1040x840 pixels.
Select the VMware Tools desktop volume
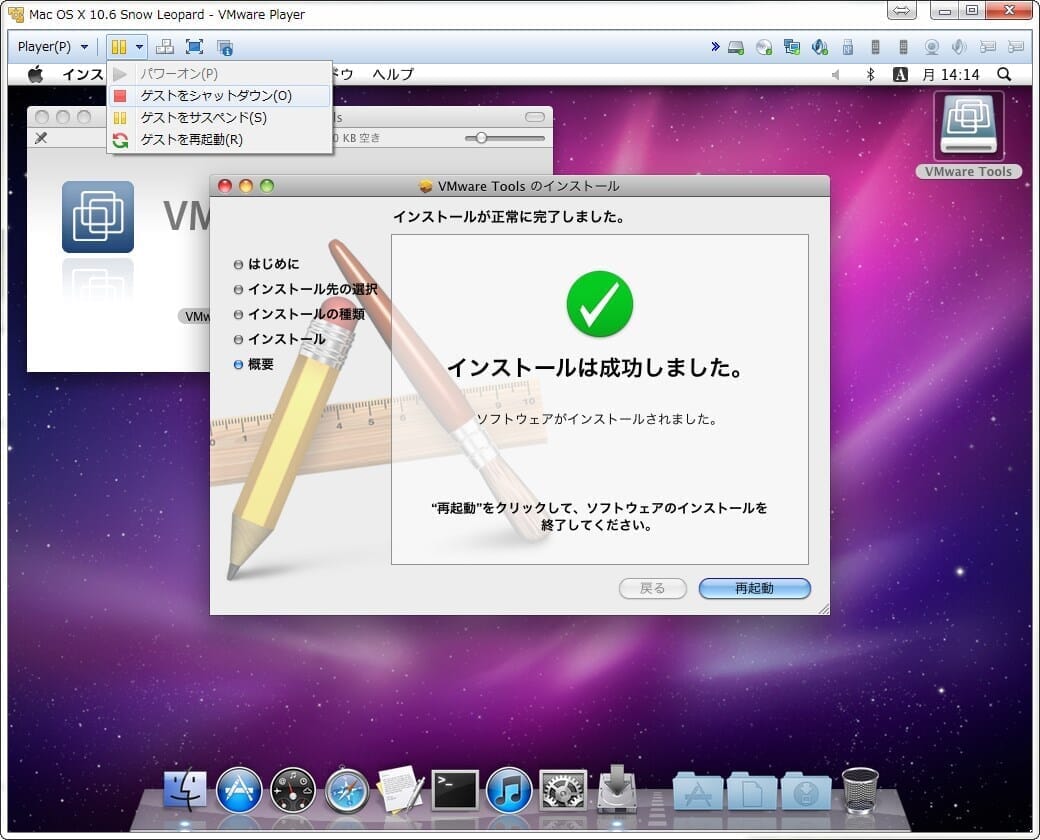click(968, 137)
